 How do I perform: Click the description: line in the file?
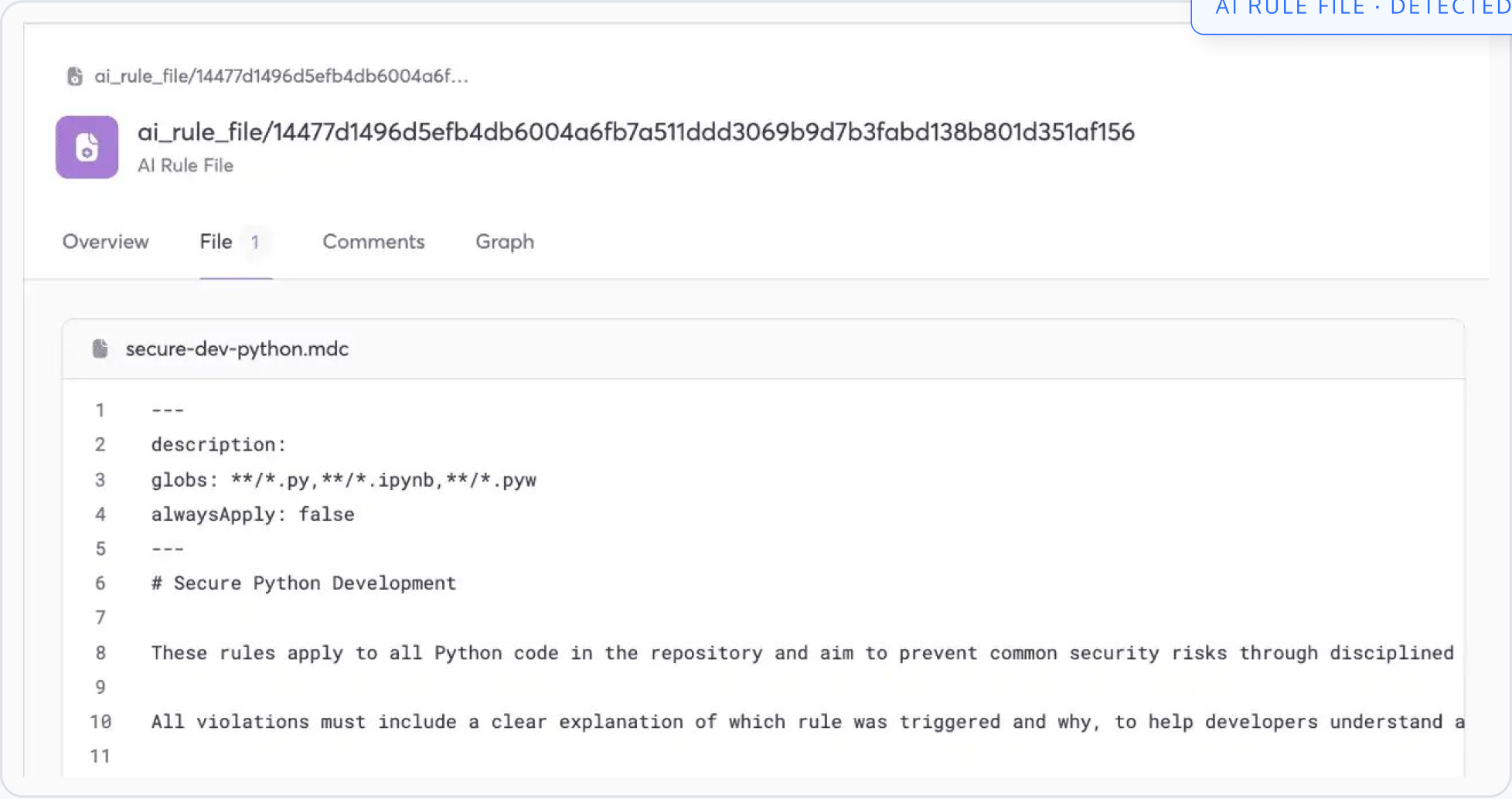pos(219,445)
